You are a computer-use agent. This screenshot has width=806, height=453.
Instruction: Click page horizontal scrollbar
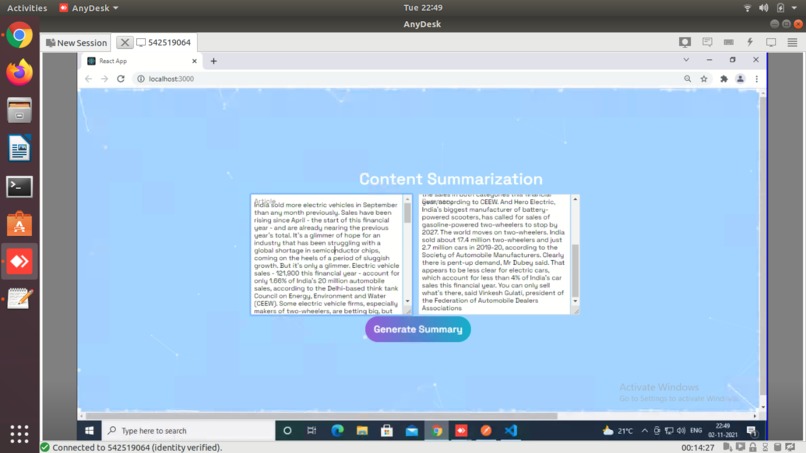(x=321, y=415)
